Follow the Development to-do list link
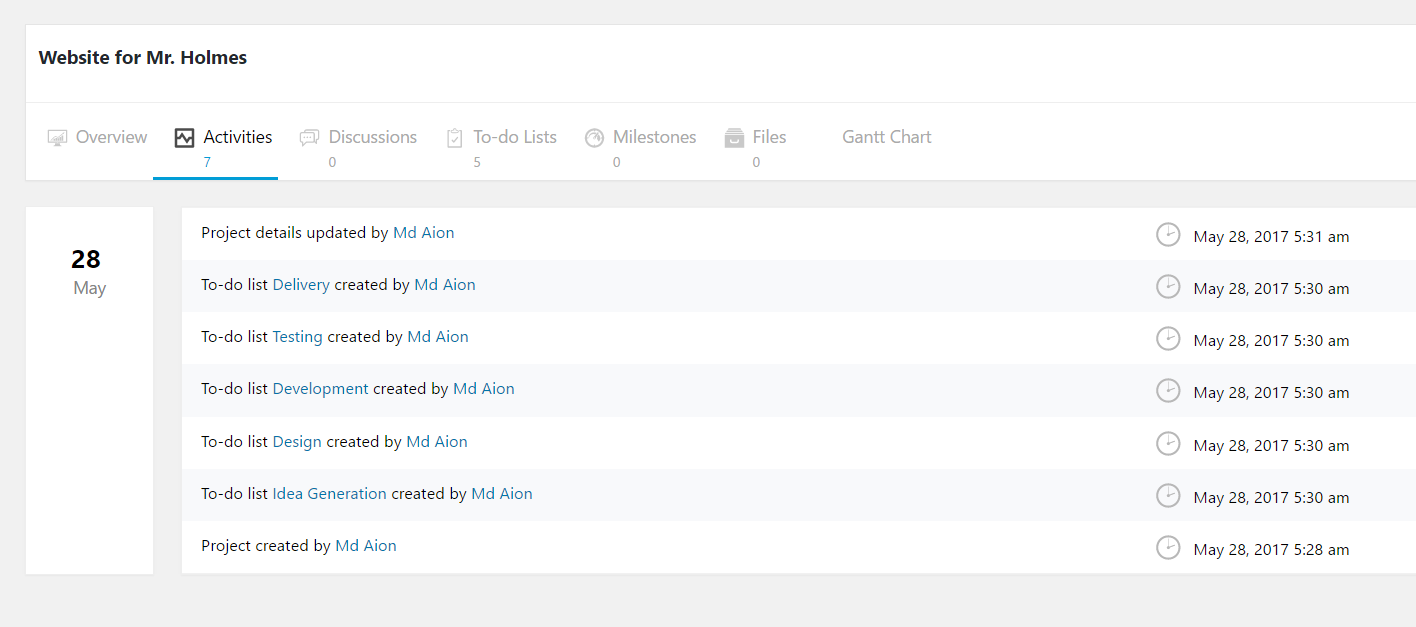The image size is (1416, 627). (x=320, y=389)
